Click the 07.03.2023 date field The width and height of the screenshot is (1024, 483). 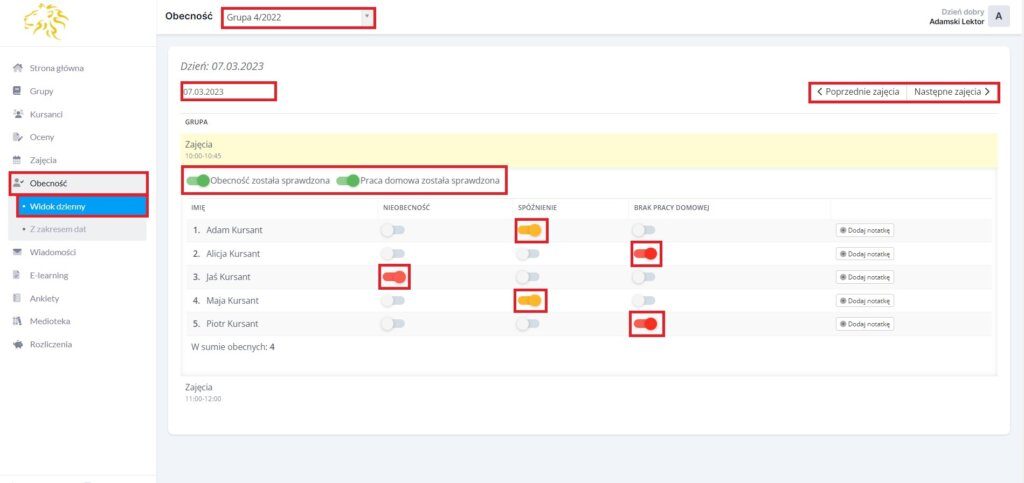coord(227,92)
